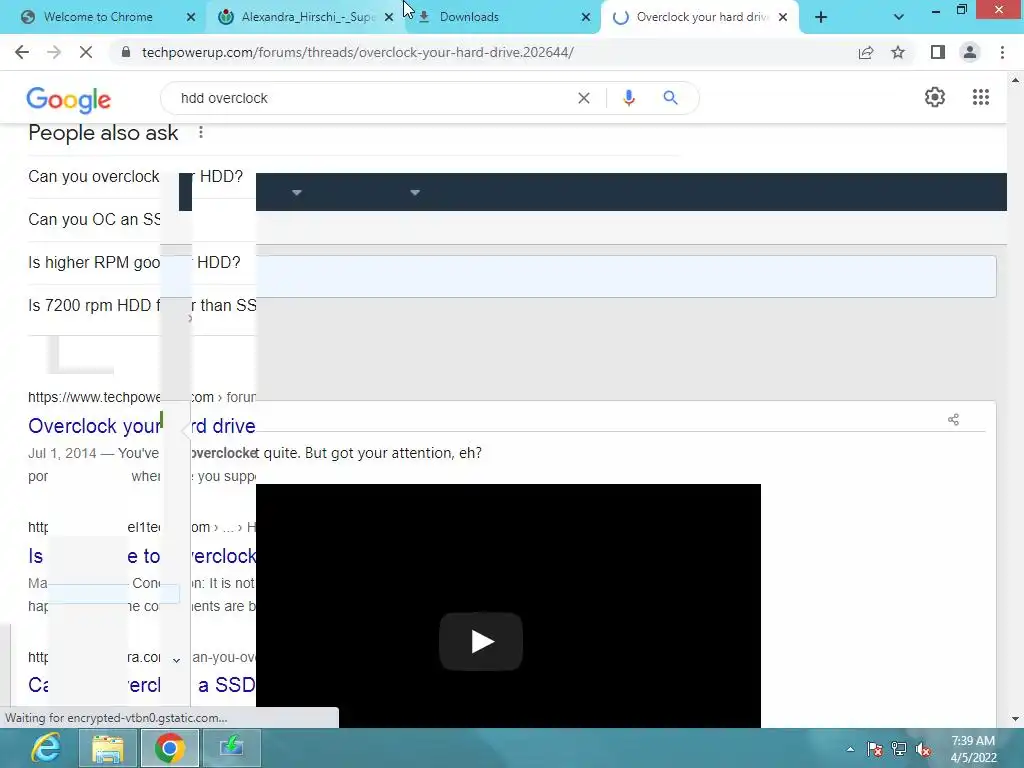This screenshot has height=768, width=1024.
Task: Click the techpowerup result URL
Action: pos(142,397)
